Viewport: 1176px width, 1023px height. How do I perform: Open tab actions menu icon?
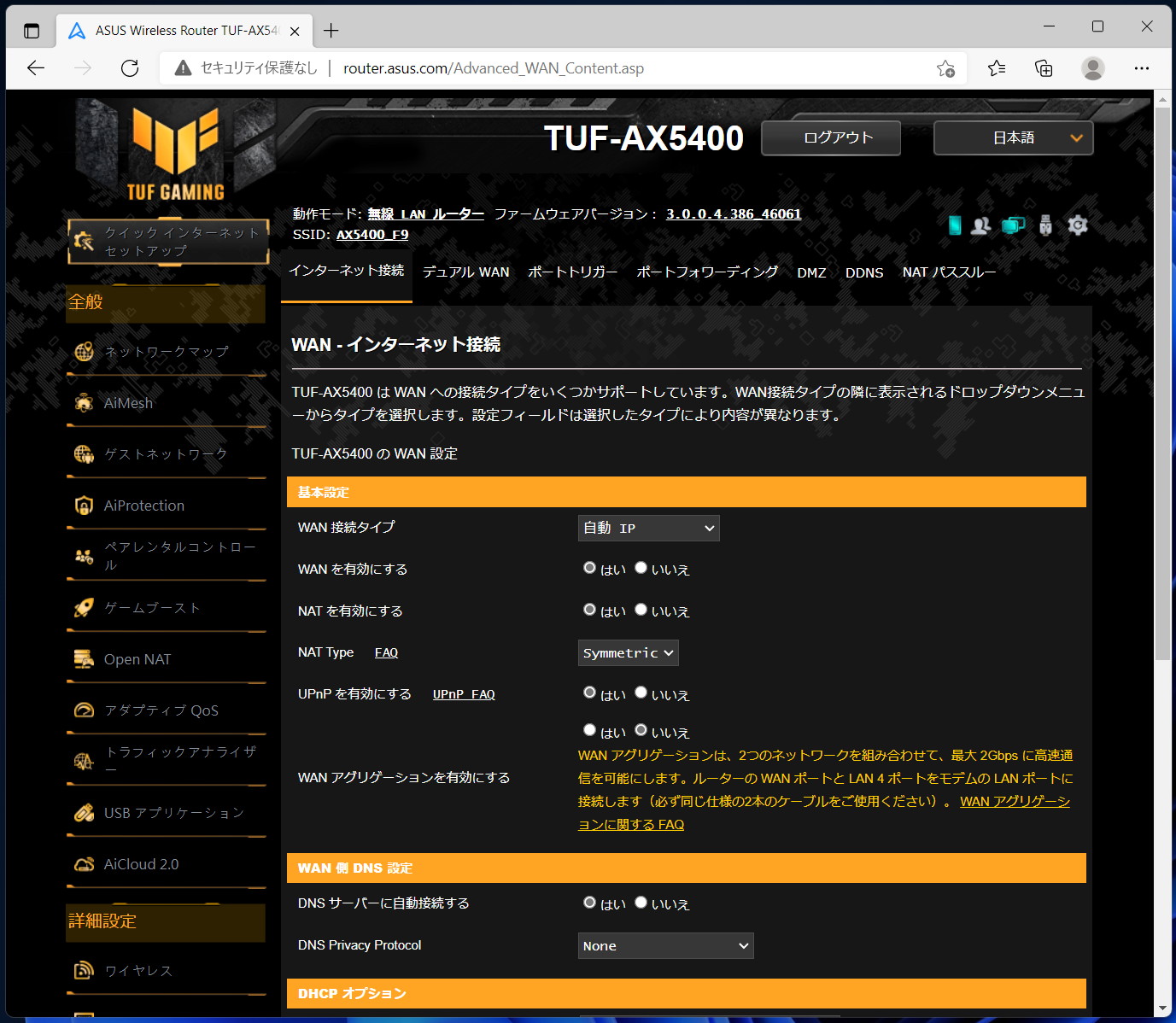point(32,31)
